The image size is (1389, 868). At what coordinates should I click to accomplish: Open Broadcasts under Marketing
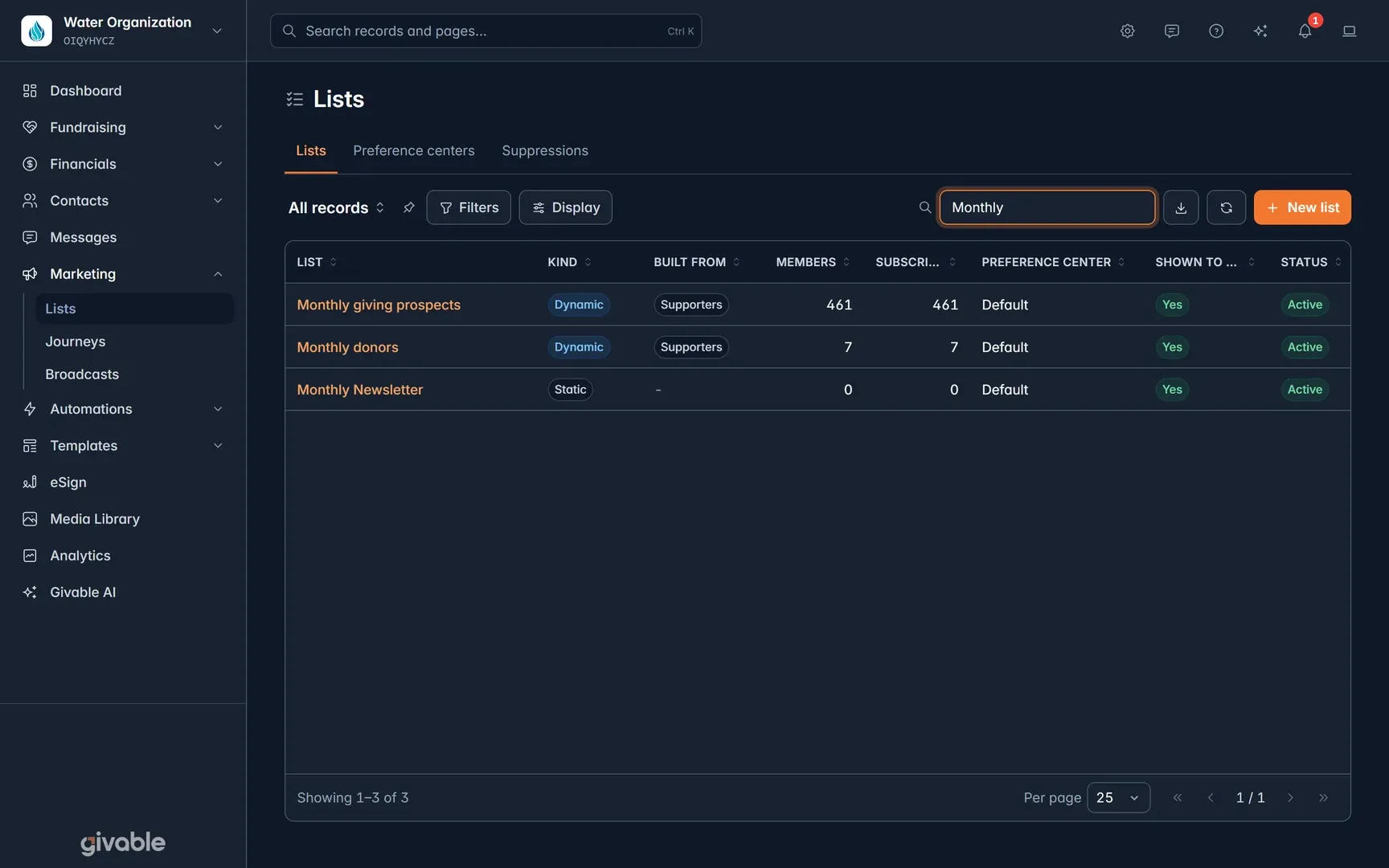pyautogui.click(x=134, y=375)
